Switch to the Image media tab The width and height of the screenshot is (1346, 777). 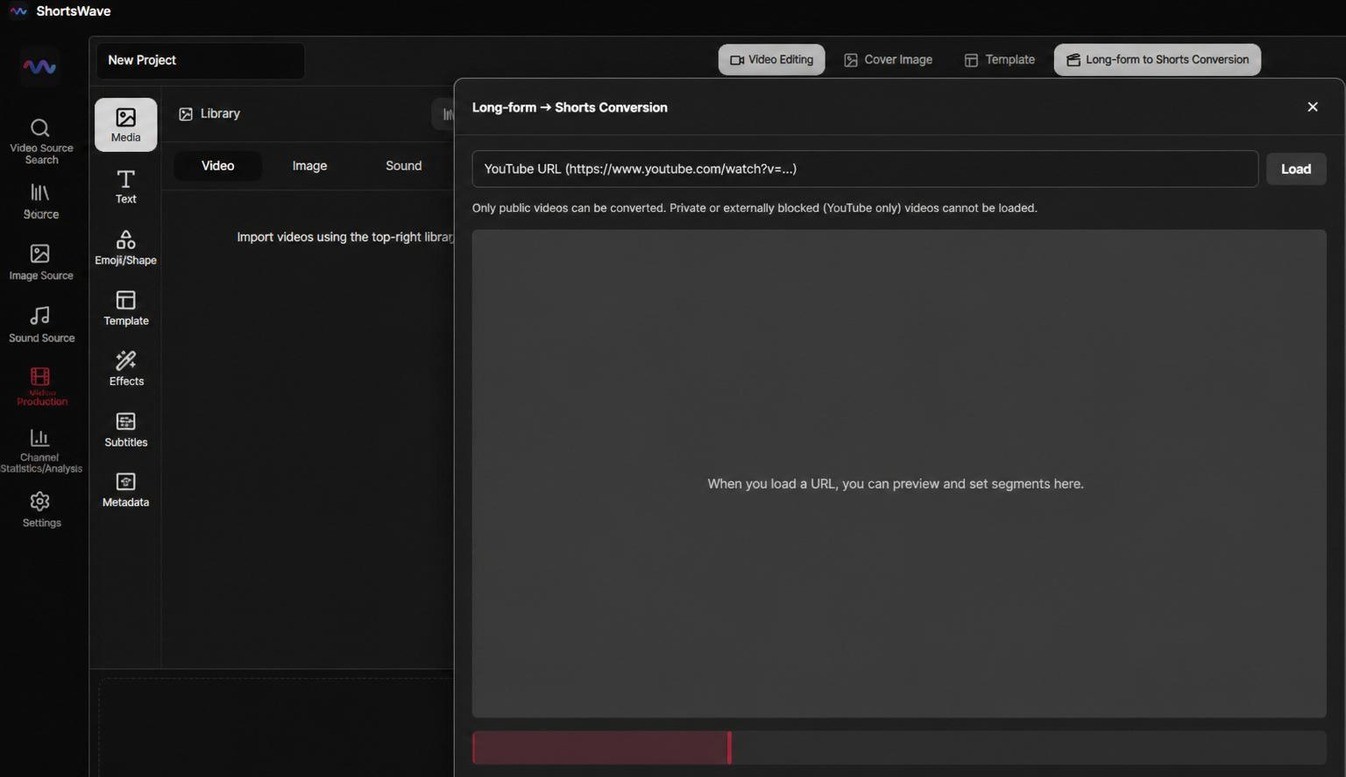310,166
